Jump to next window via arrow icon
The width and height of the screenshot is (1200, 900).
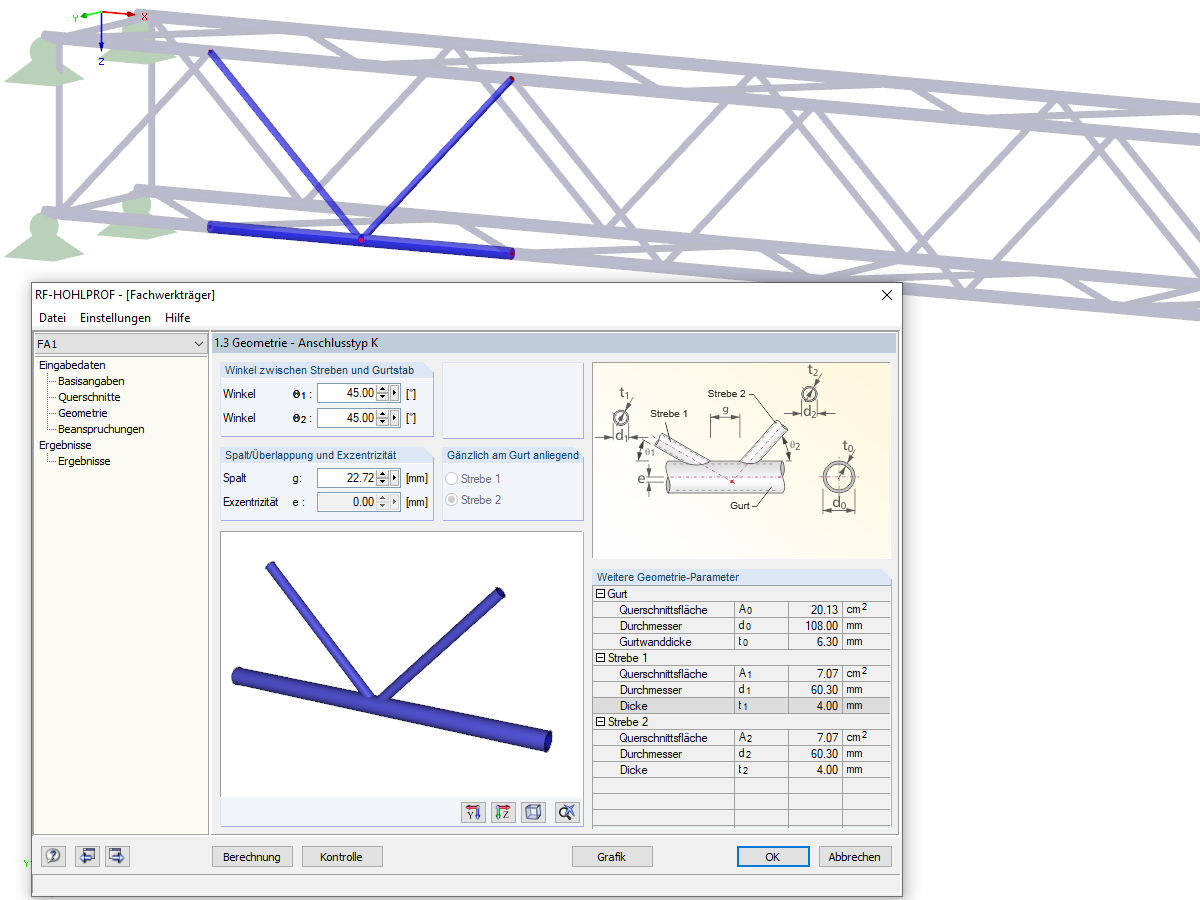click(117, 856)
